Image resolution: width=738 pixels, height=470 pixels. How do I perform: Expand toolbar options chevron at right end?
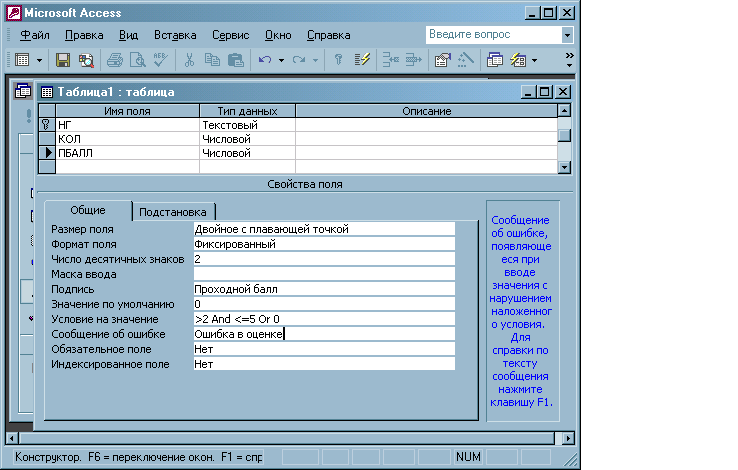pos(570,60)
